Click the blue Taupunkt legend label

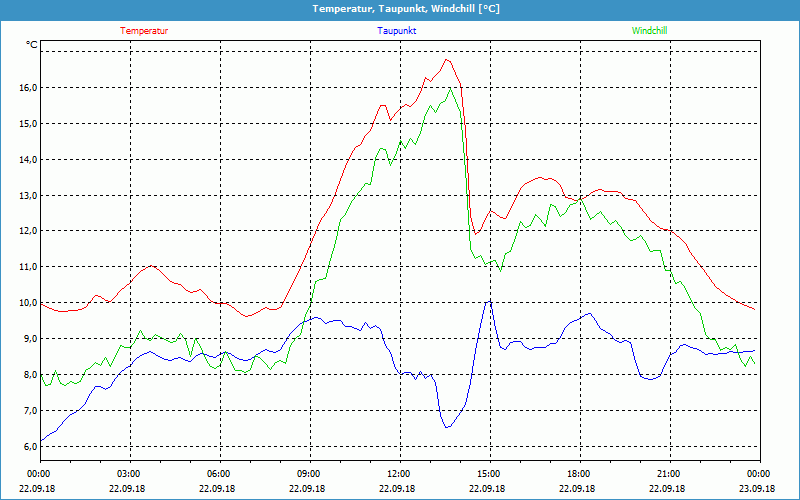[x=396, y=31]
